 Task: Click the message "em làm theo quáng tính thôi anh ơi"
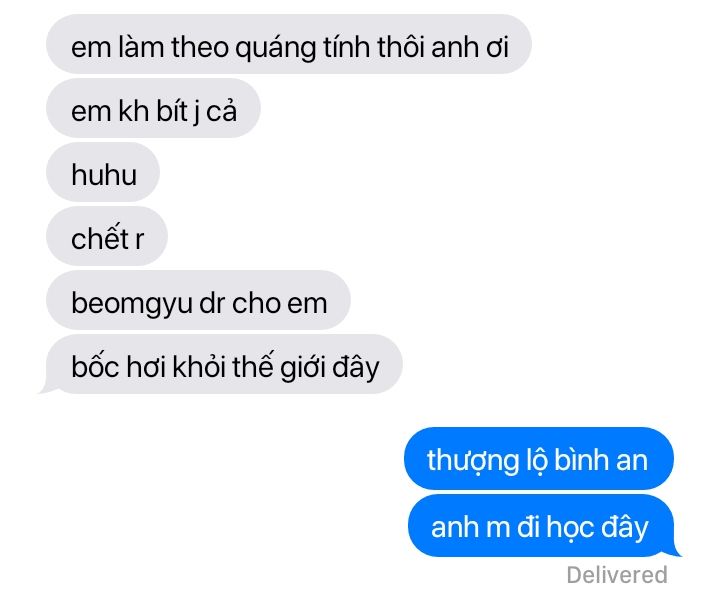tap(289, 44)
